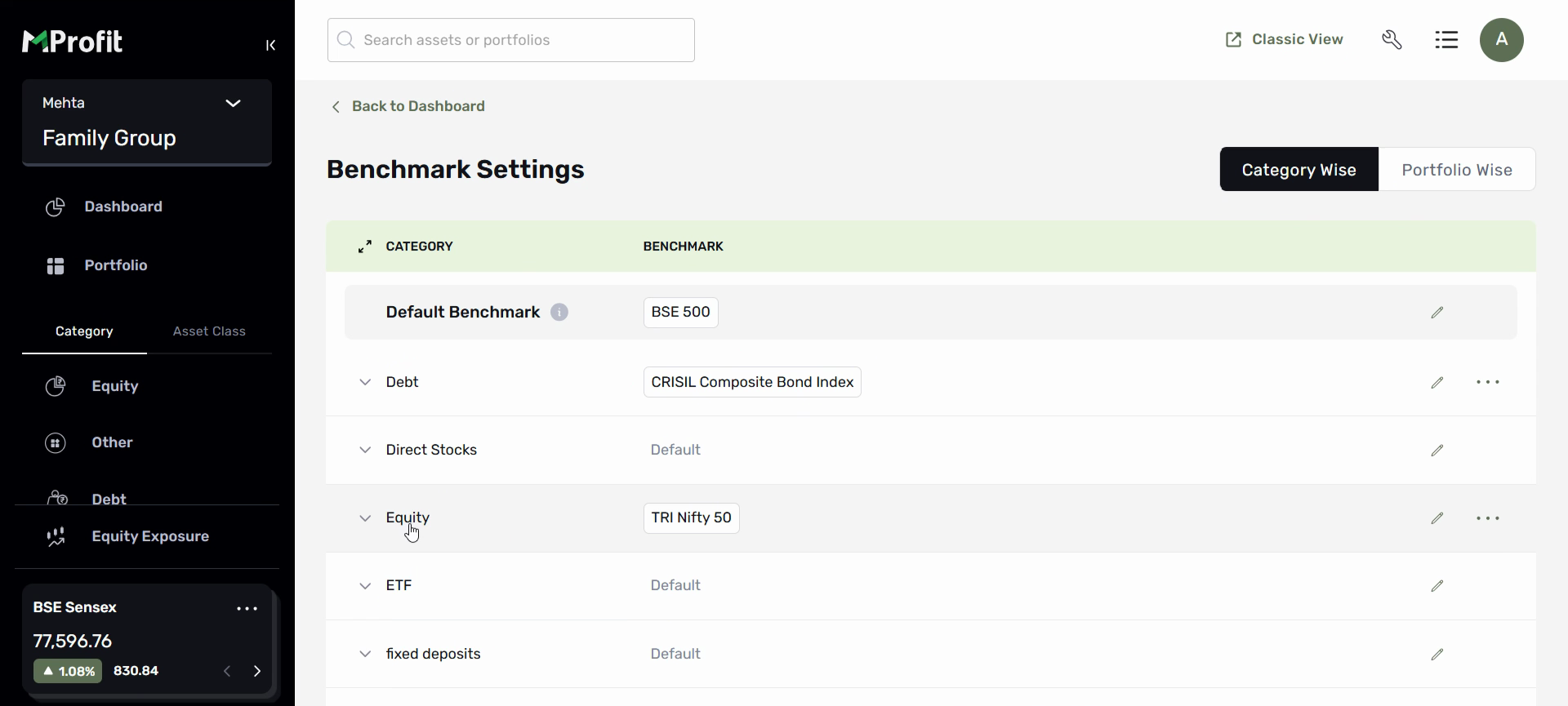Image resolution: width=1568 pixels, height=706 pixels.
Task: Expand all categories using the header arrows icon
Action: (x=365, y=246)
